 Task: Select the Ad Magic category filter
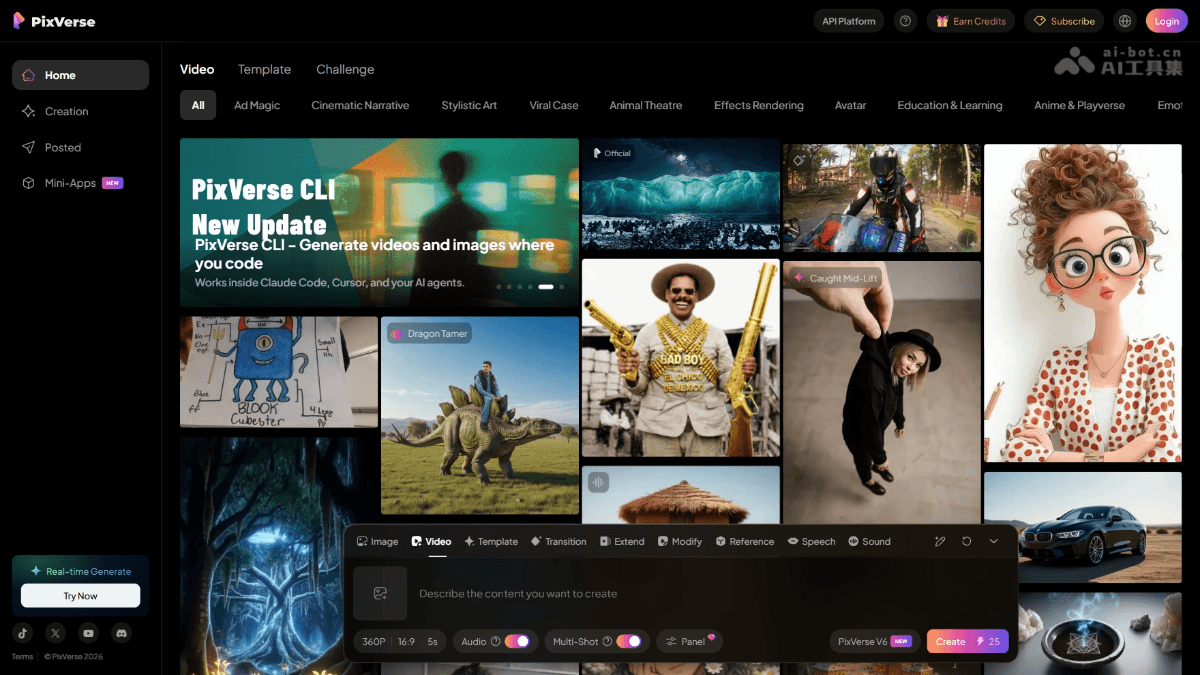click(x=257, y=105)
